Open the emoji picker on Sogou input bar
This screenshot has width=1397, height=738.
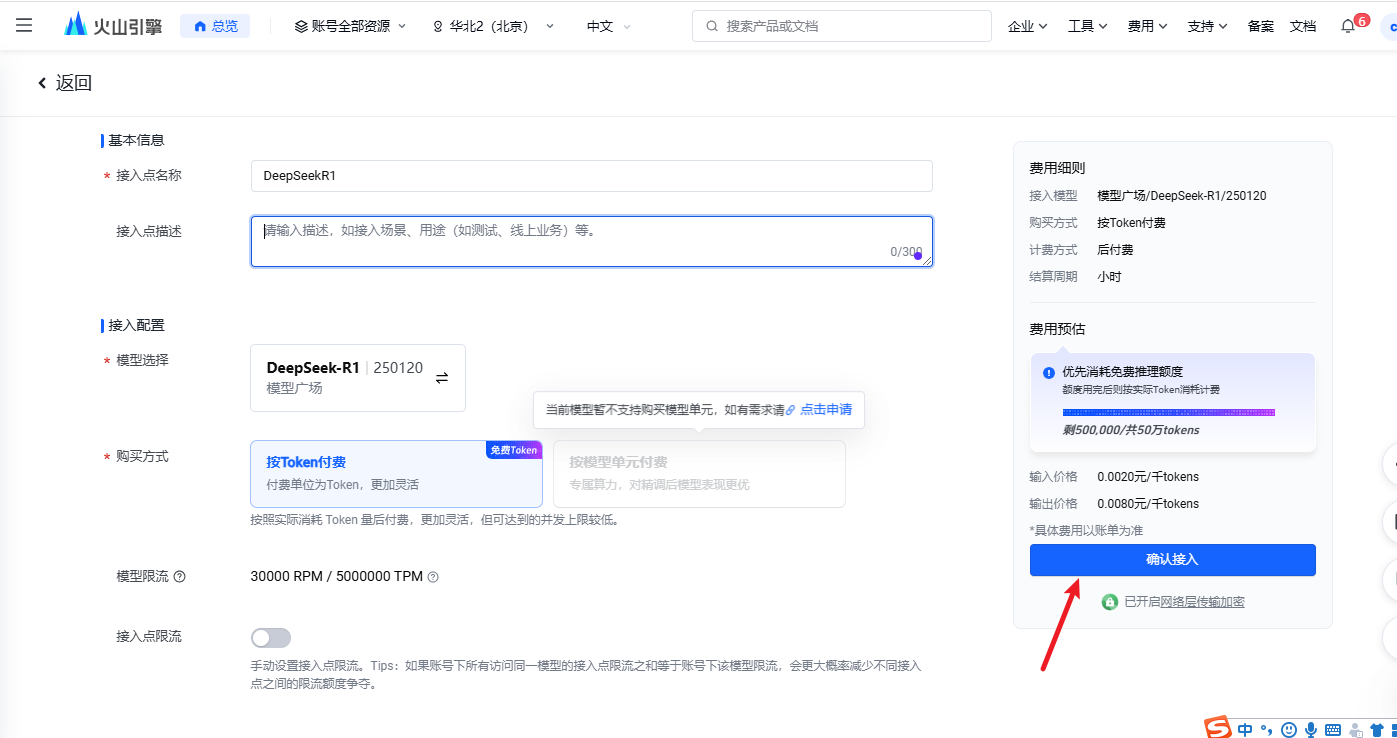point(1289,729)
